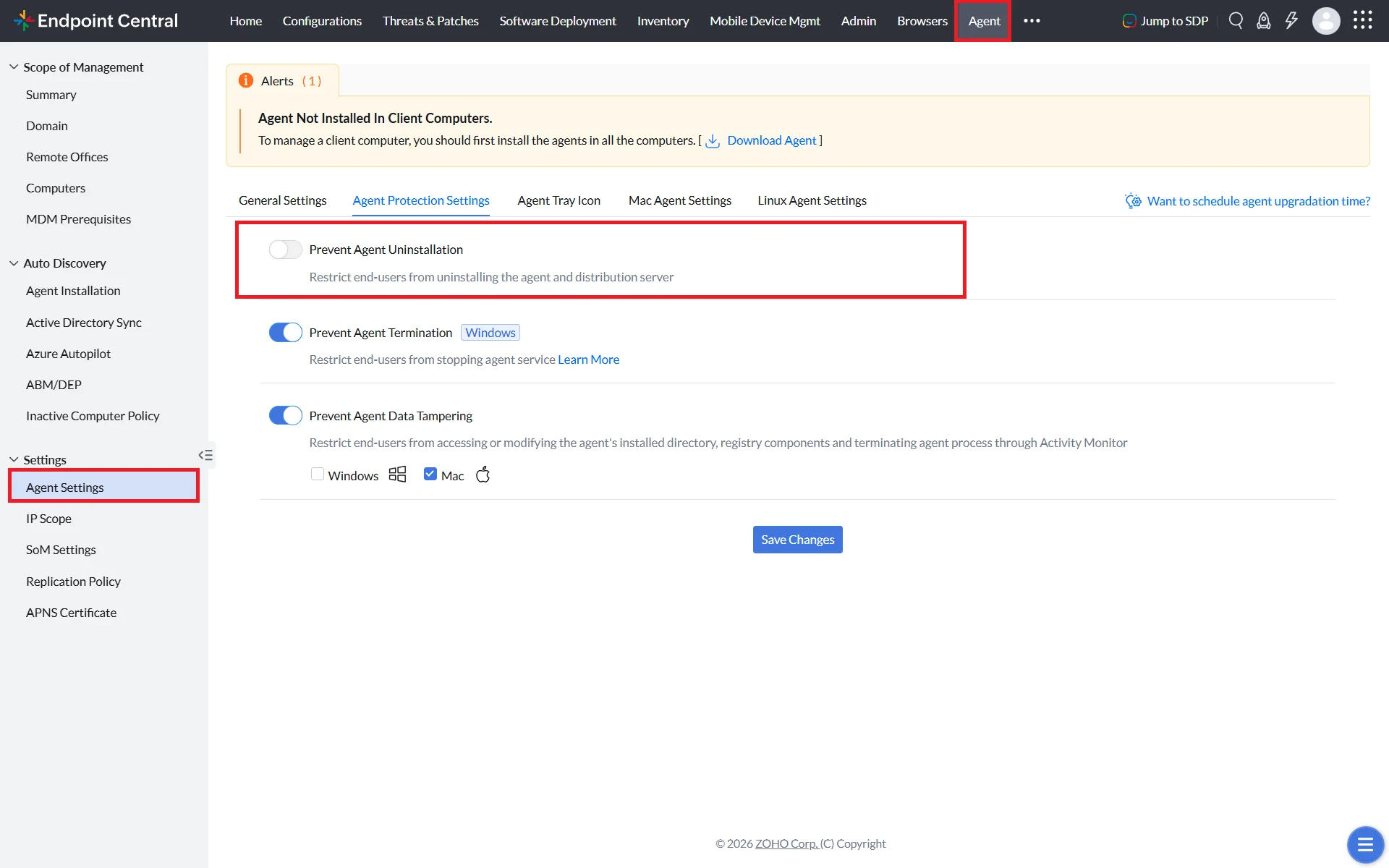The height and width of the screenshot is (868, 1389).
Task: Open Mobile Device Mgmt module
Action: point(765,21)
